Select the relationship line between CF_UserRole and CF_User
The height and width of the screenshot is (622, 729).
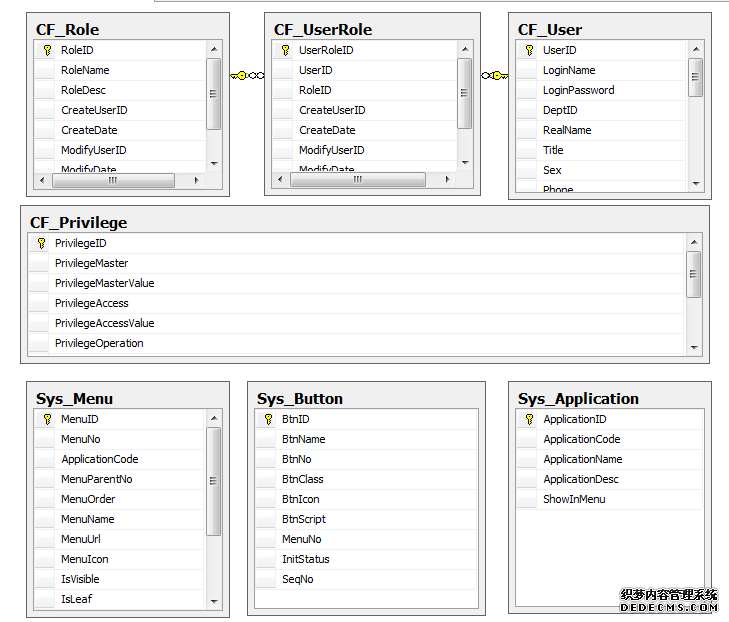(x=493, y=75)
